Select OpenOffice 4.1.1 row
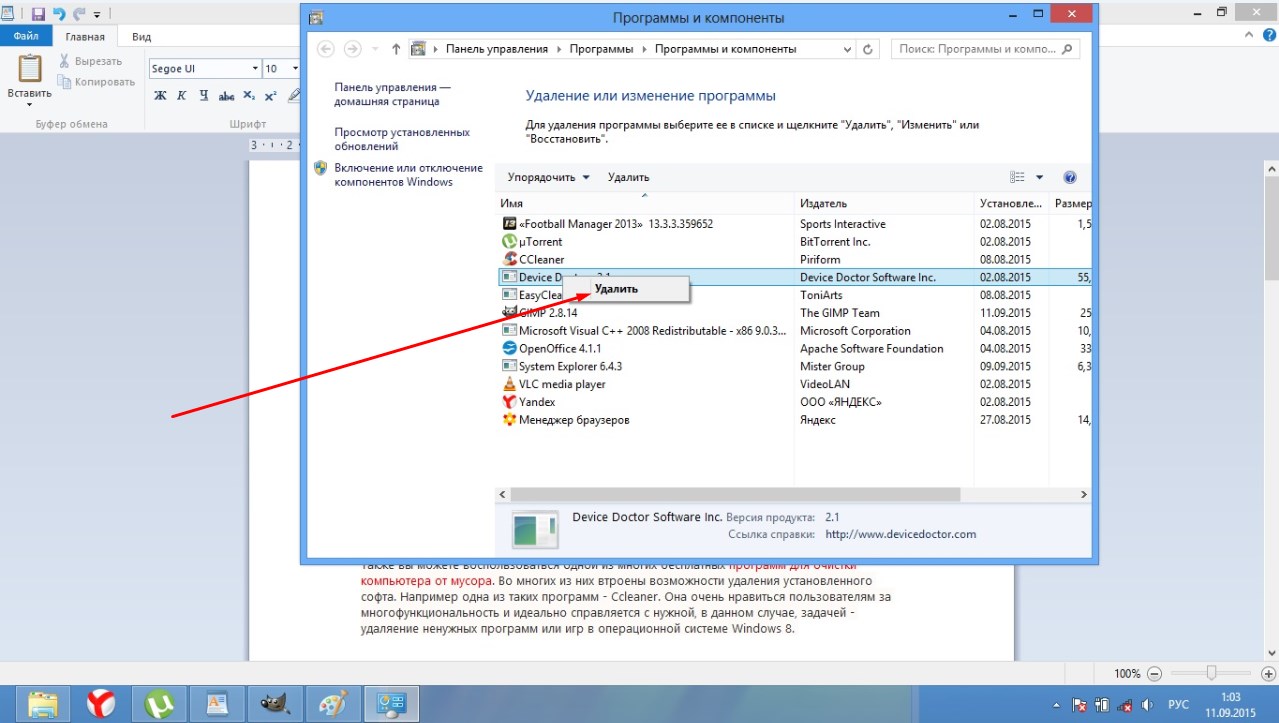 [793, 349]
